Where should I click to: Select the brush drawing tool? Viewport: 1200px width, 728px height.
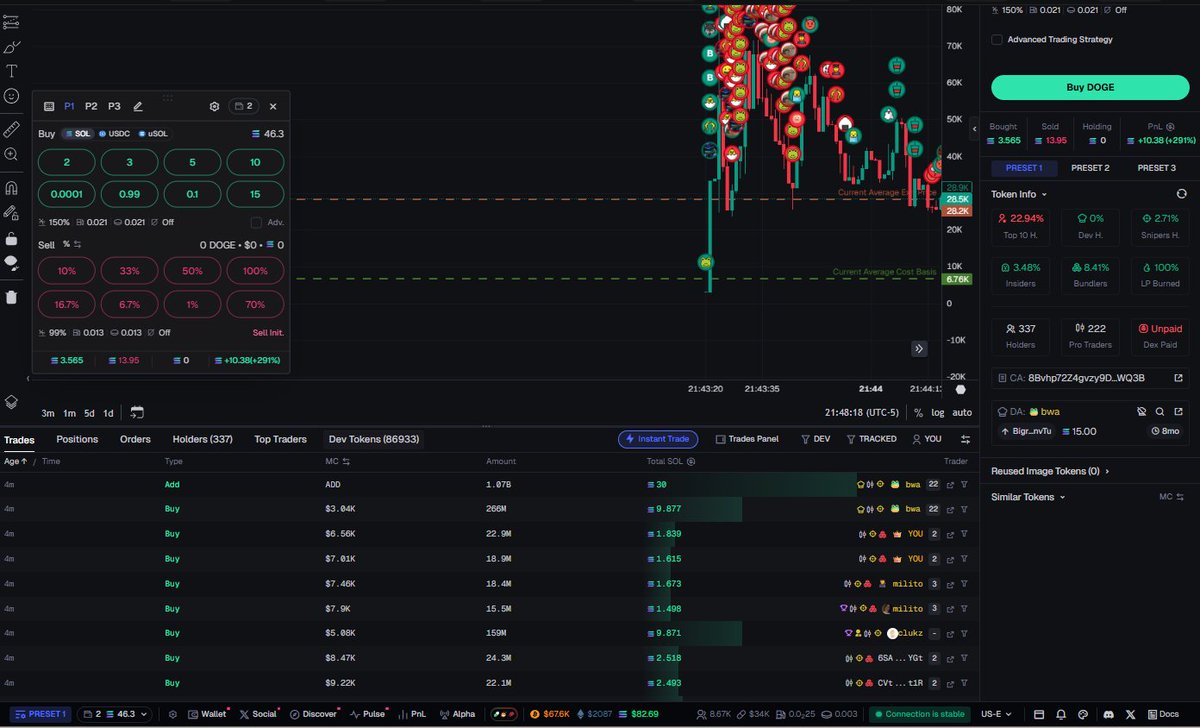12,47
